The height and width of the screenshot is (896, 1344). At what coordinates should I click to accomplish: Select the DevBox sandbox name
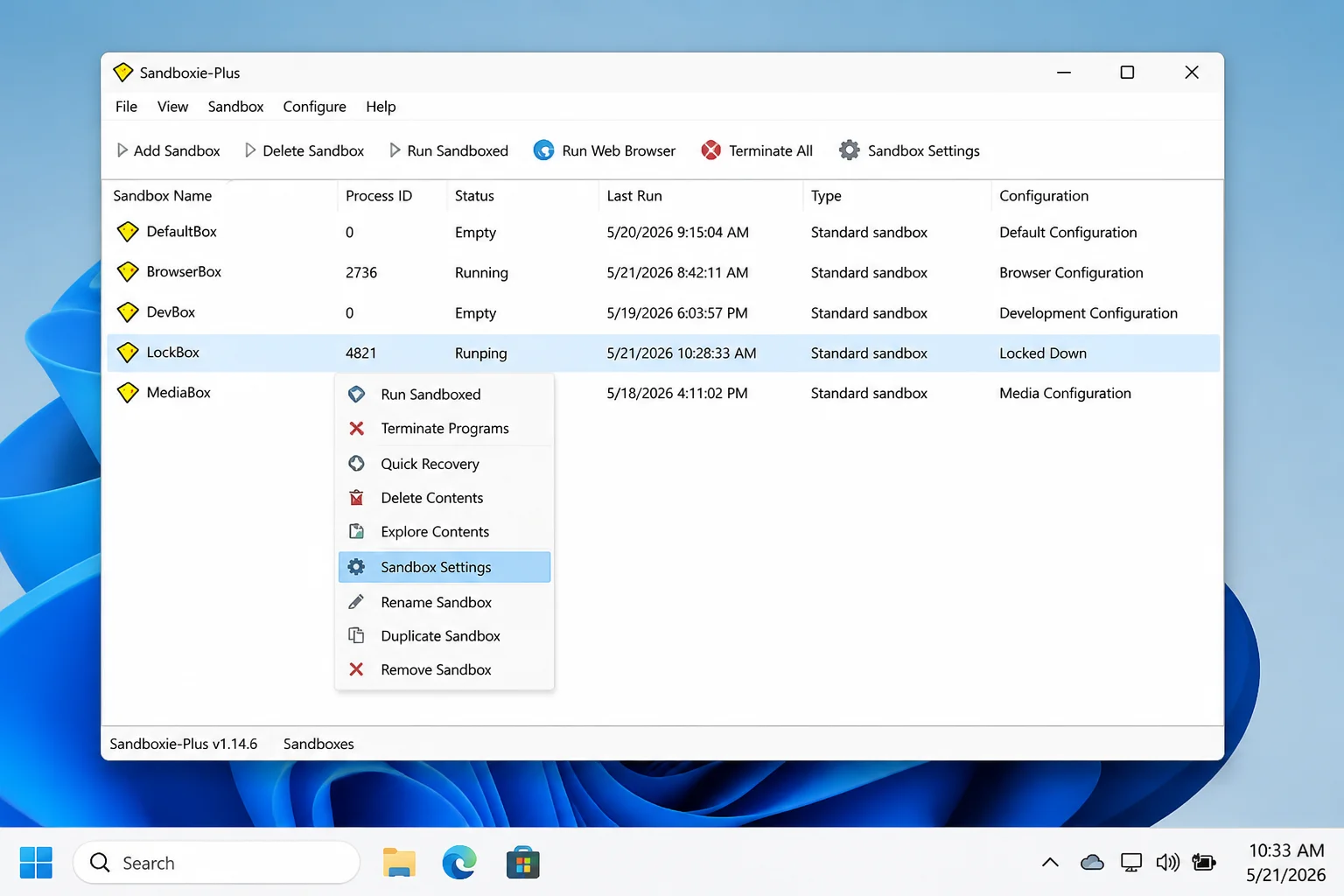click(171, 312)
